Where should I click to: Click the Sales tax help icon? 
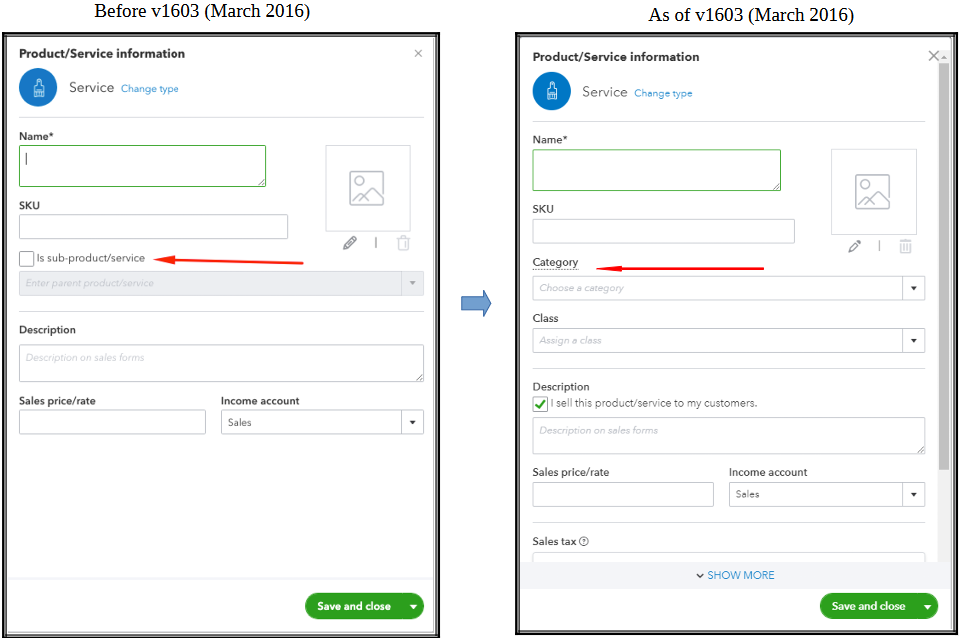[x=584, y=542]
